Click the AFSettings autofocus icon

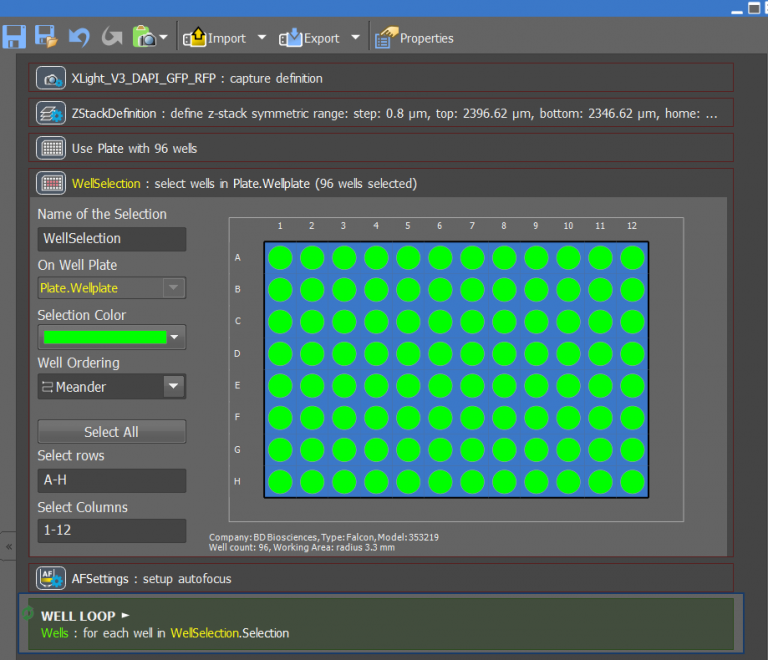tap(51, 578)
